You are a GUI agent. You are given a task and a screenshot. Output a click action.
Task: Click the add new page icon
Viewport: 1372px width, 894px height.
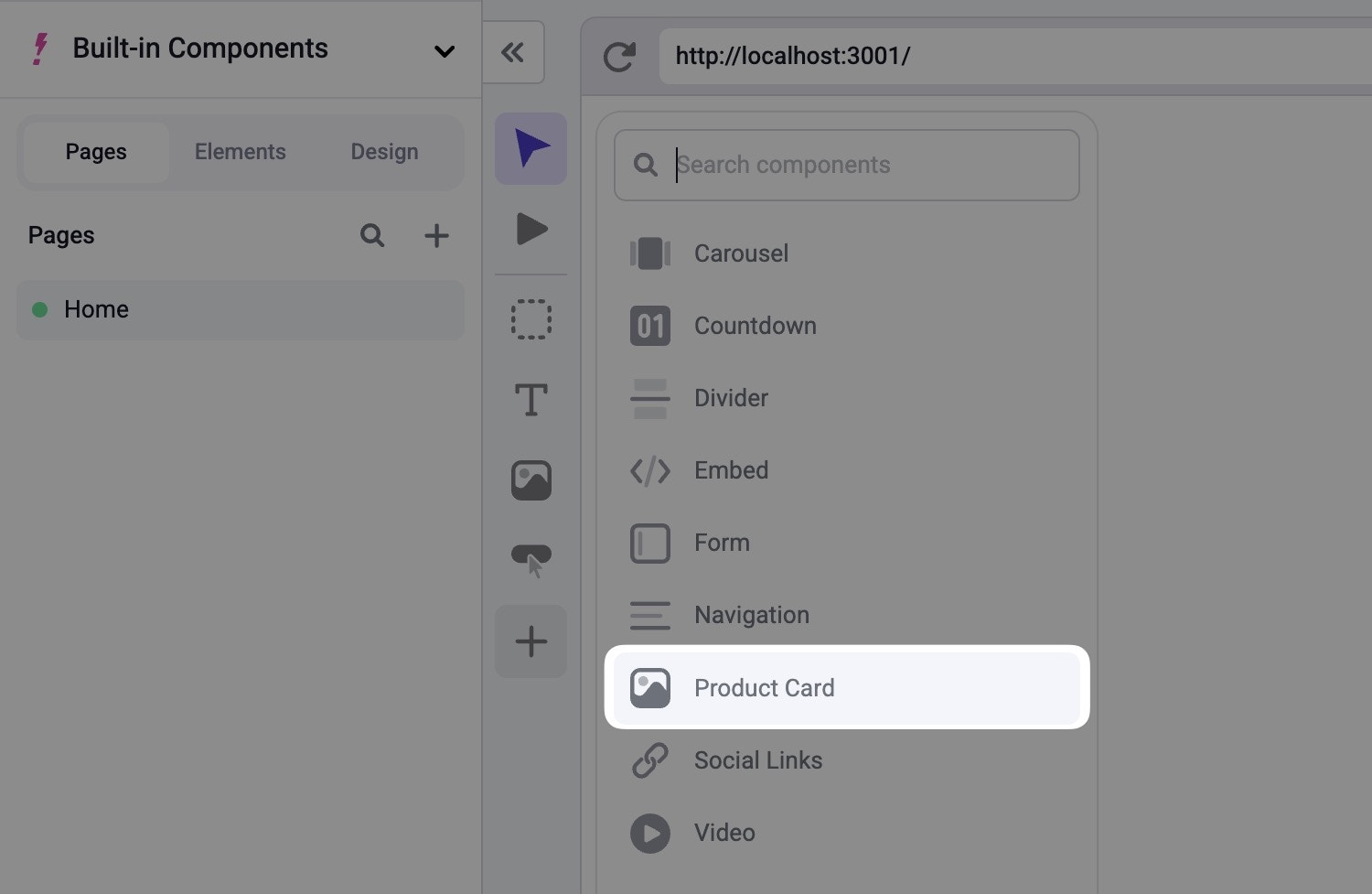click(436, 235)
